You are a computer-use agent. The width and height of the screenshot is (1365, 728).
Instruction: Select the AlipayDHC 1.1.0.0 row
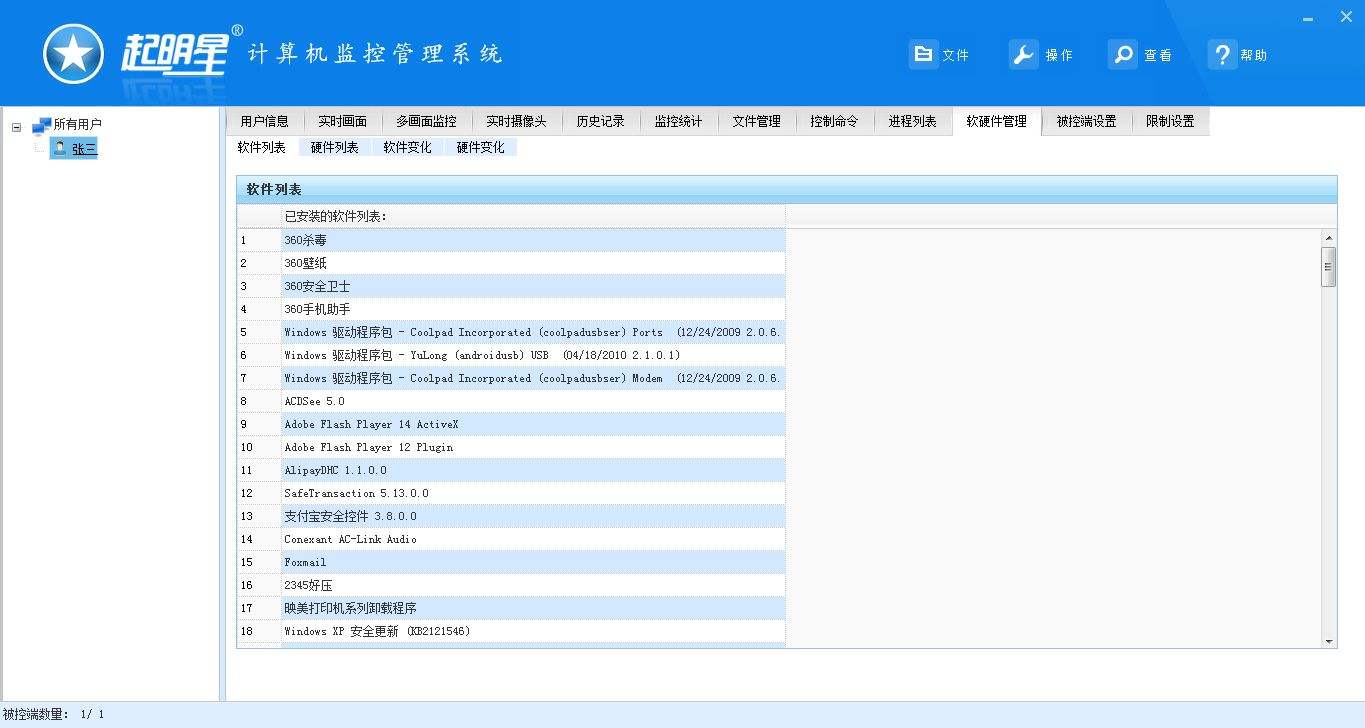[511, 470]
